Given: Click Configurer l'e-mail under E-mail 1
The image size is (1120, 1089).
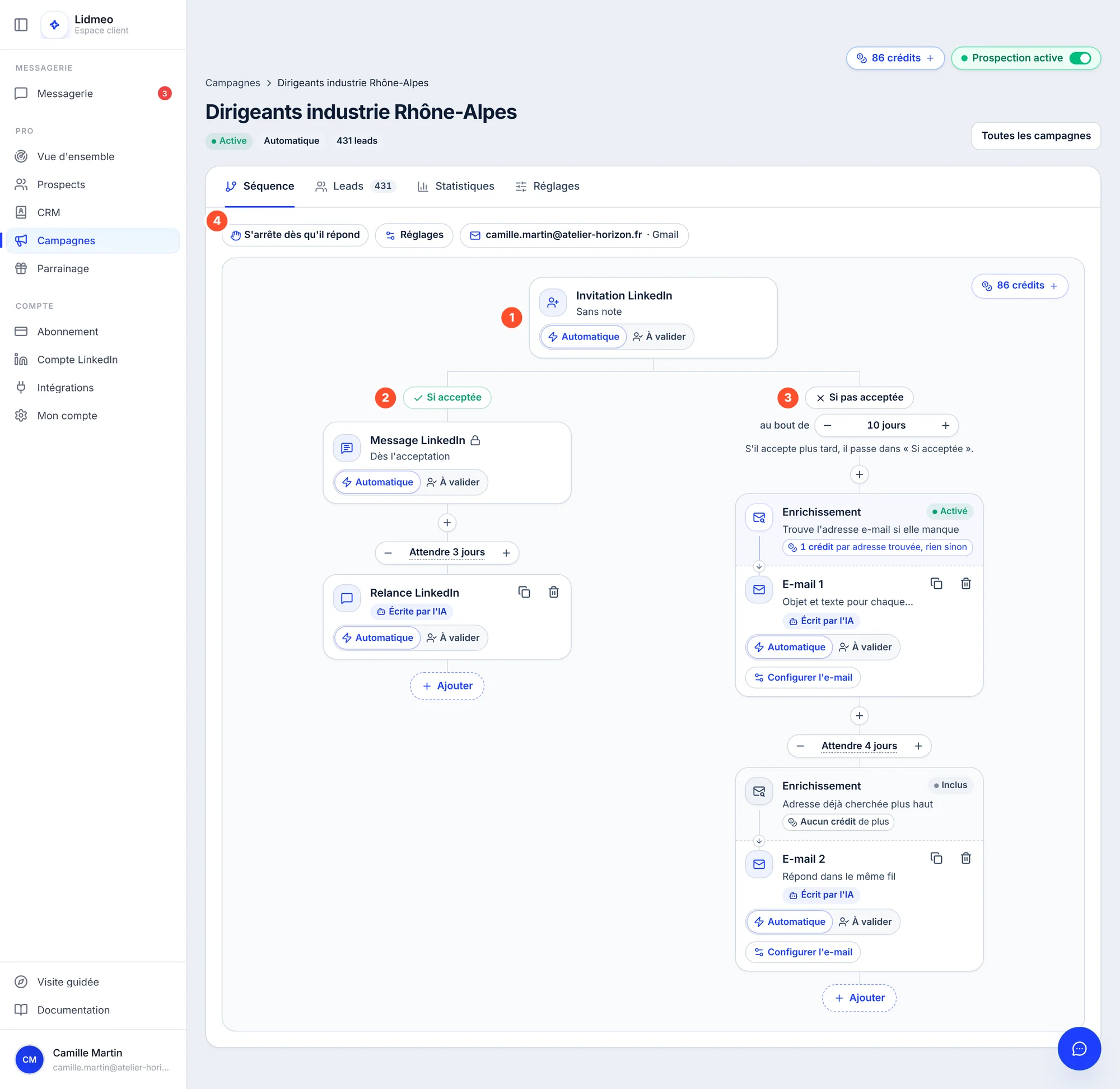Looking at the screenshot, I should [802, 677].
